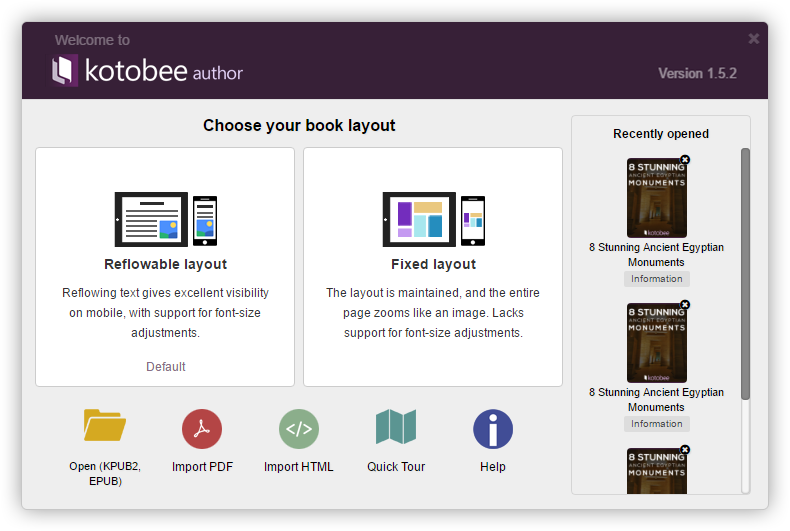Click second '8 Stunning Ancient Egyptian Monuments' title
Viewport: 790px width, 531px height.
(x=656, y=400)
